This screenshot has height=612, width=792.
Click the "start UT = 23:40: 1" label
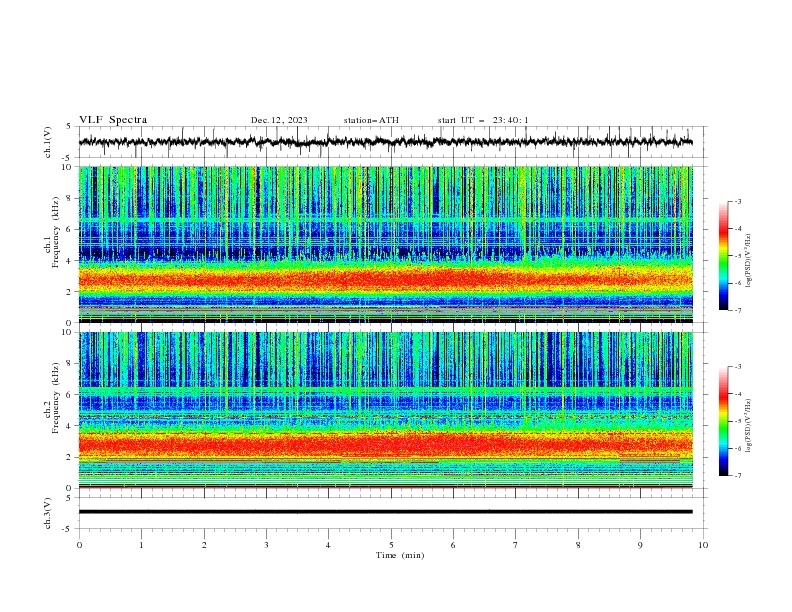[483, 120]
